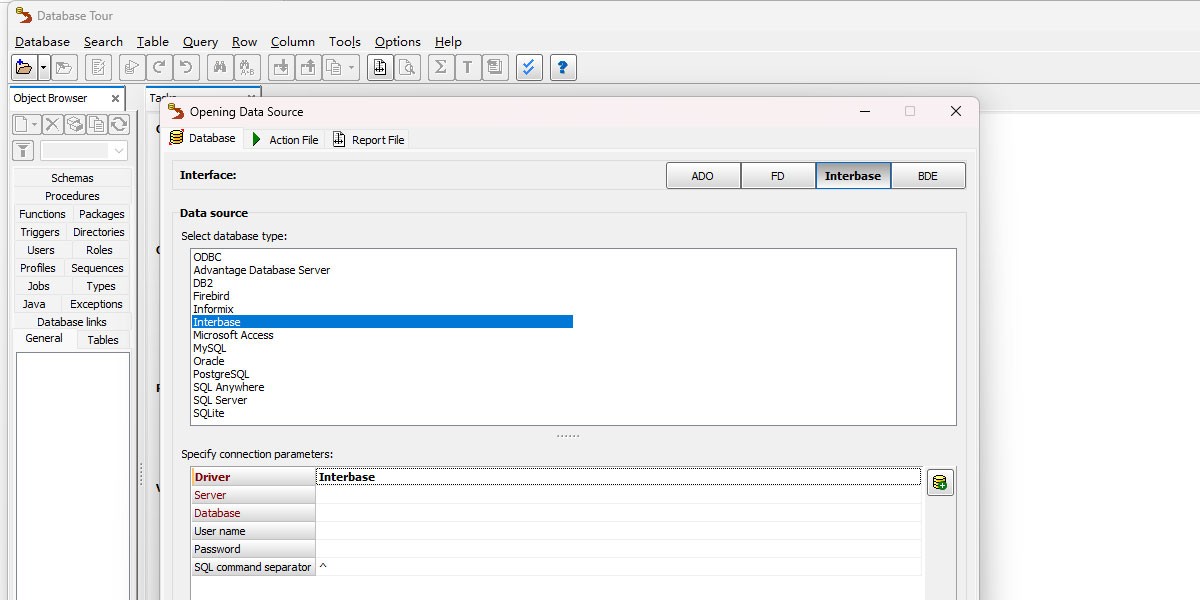Select the Interbase interface button
Viewport: 1200px width, 600px height.
[853, 176]
